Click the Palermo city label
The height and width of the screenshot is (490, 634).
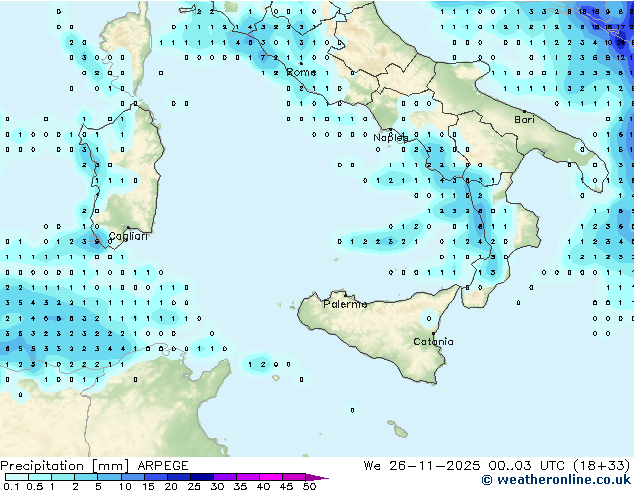(x=345, y=304)
